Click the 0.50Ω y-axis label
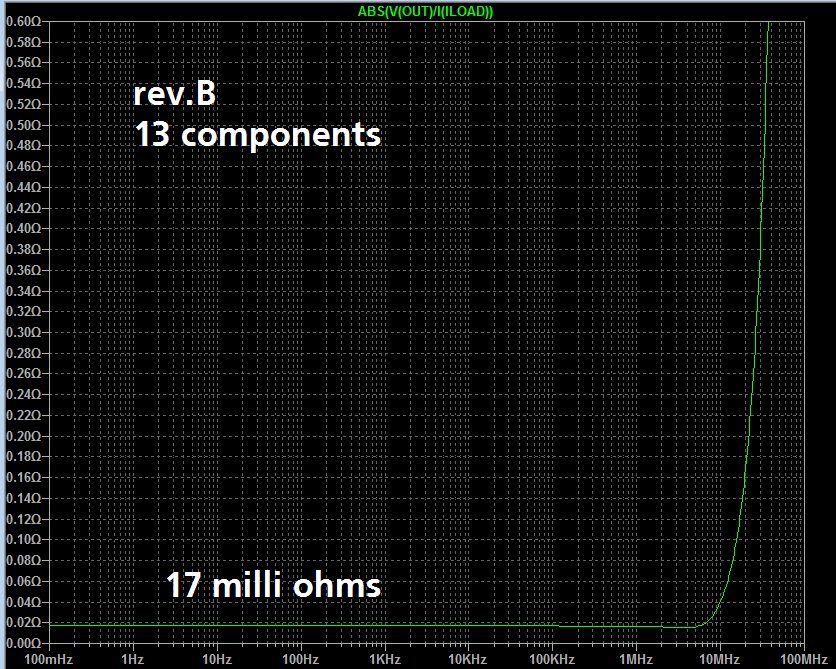Viewport: 836px width, 669px height. point(23,125)
